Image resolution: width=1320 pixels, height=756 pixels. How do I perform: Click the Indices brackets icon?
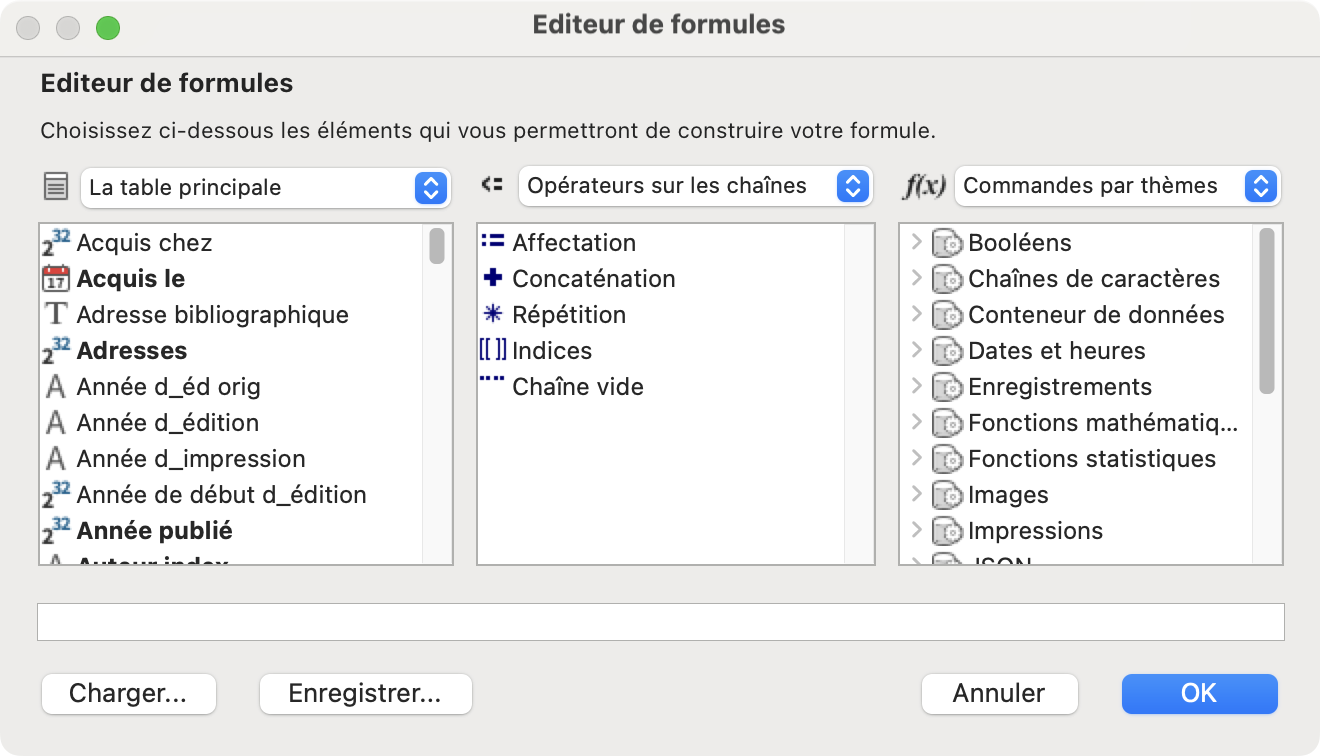tap(493, 351)
